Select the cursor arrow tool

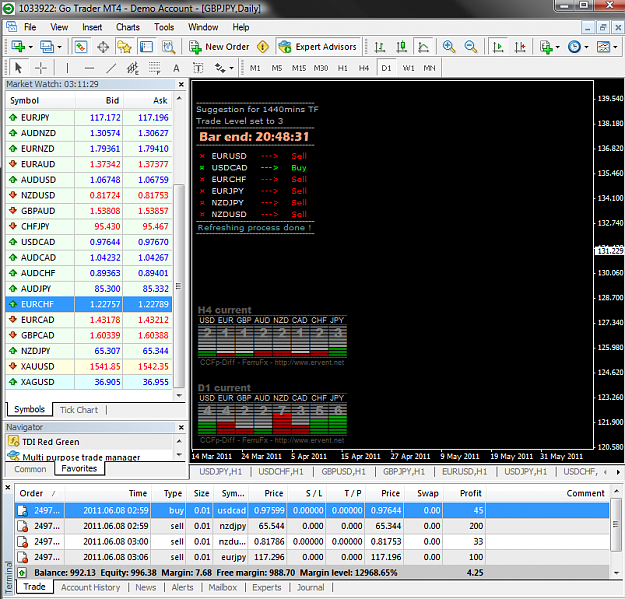[18, 68]
